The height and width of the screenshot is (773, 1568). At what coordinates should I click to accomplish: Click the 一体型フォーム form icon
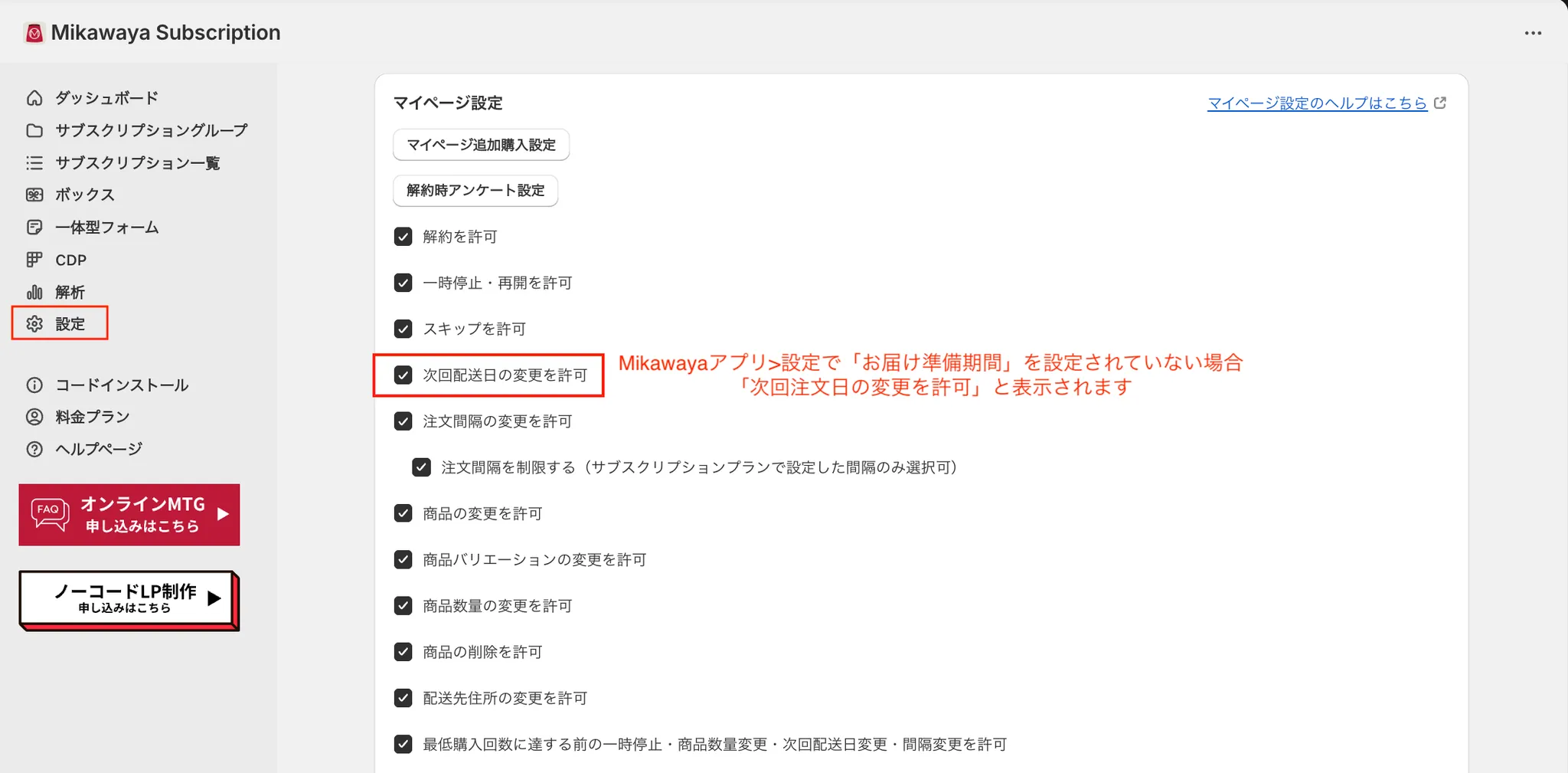click(x=34, y=227)
